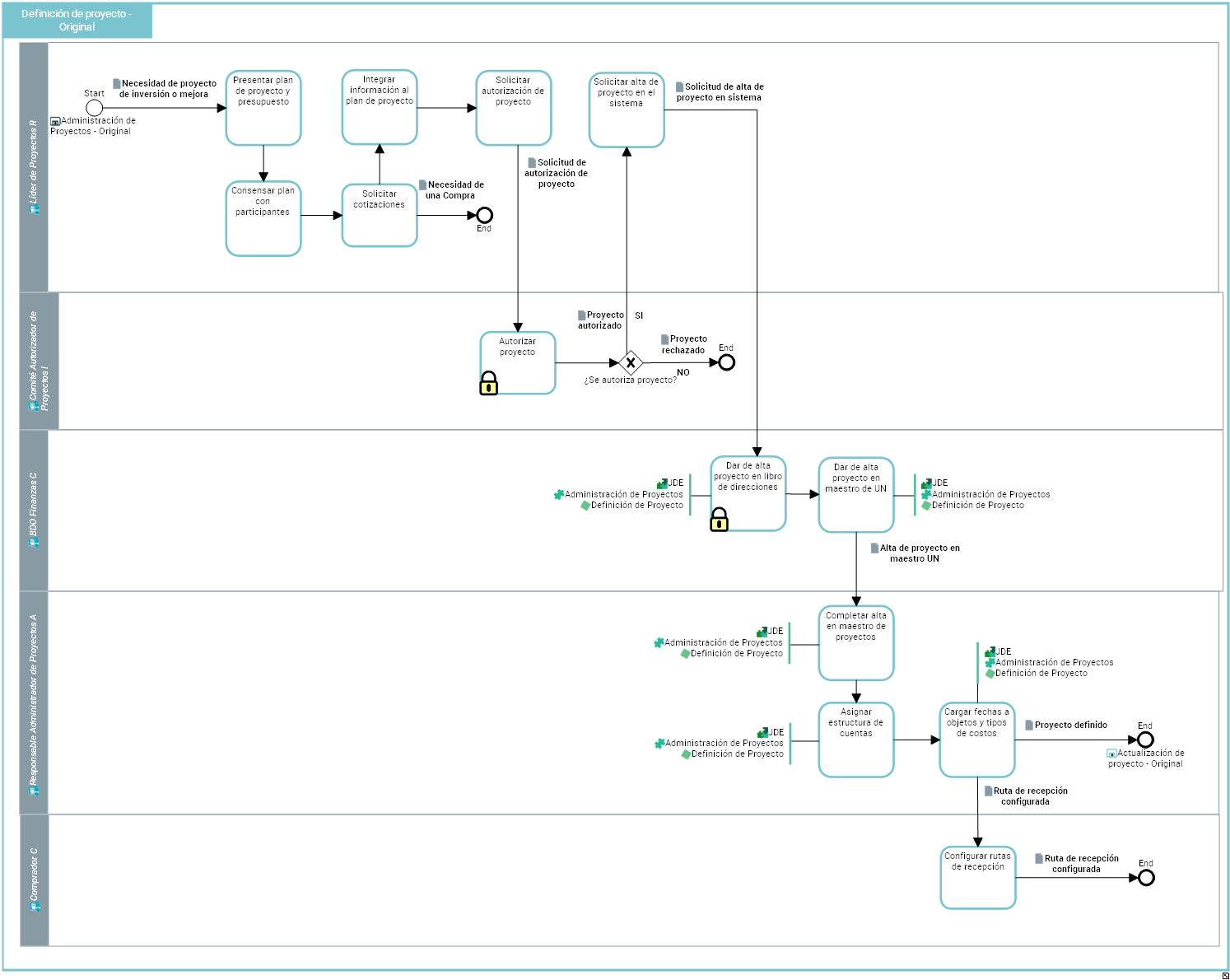Open 'Administración de Proyectos - Original' process link
Viewport: 1230px width, 980px height.
click(93, 126)
